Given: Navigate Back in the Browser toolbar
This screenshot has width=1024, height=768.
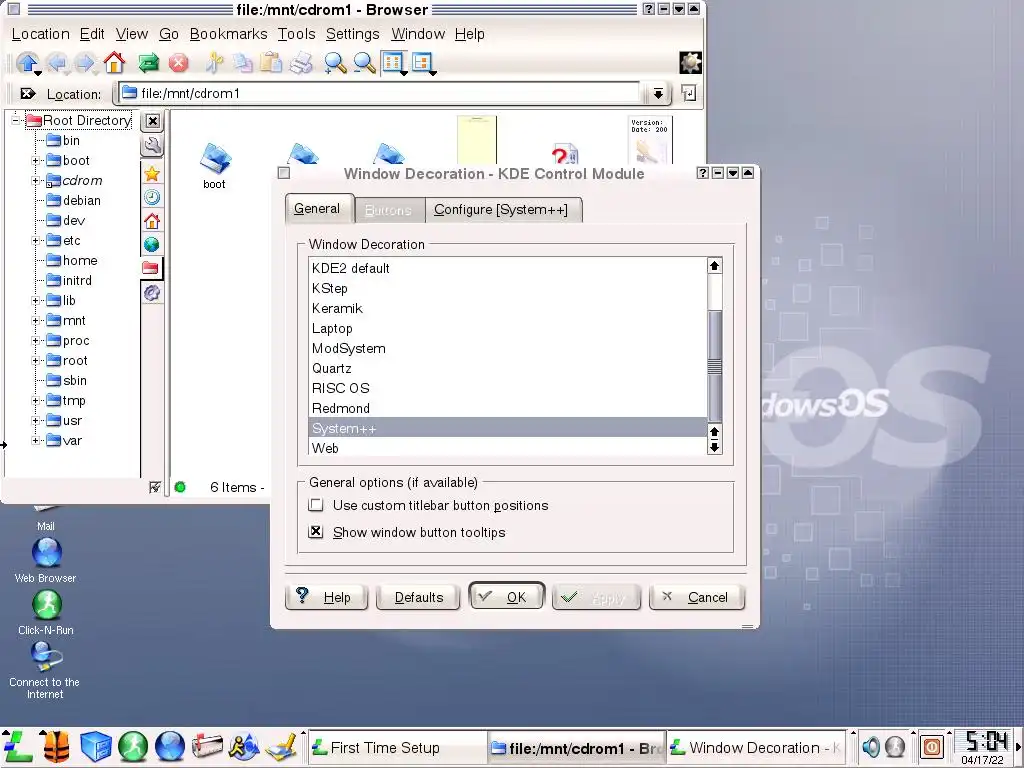Looking at the screenshot, I should click(57, 63).
